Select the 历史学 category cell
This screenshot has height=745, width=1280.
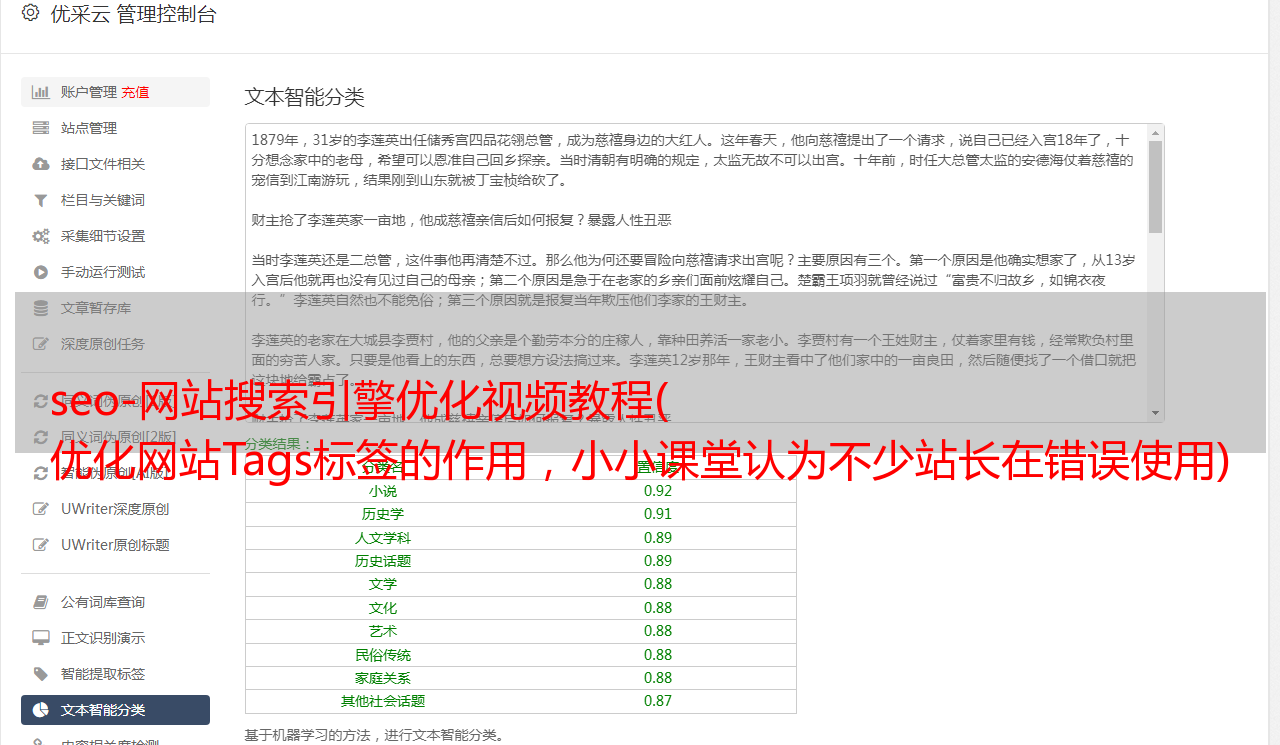(x=383, y=514)
